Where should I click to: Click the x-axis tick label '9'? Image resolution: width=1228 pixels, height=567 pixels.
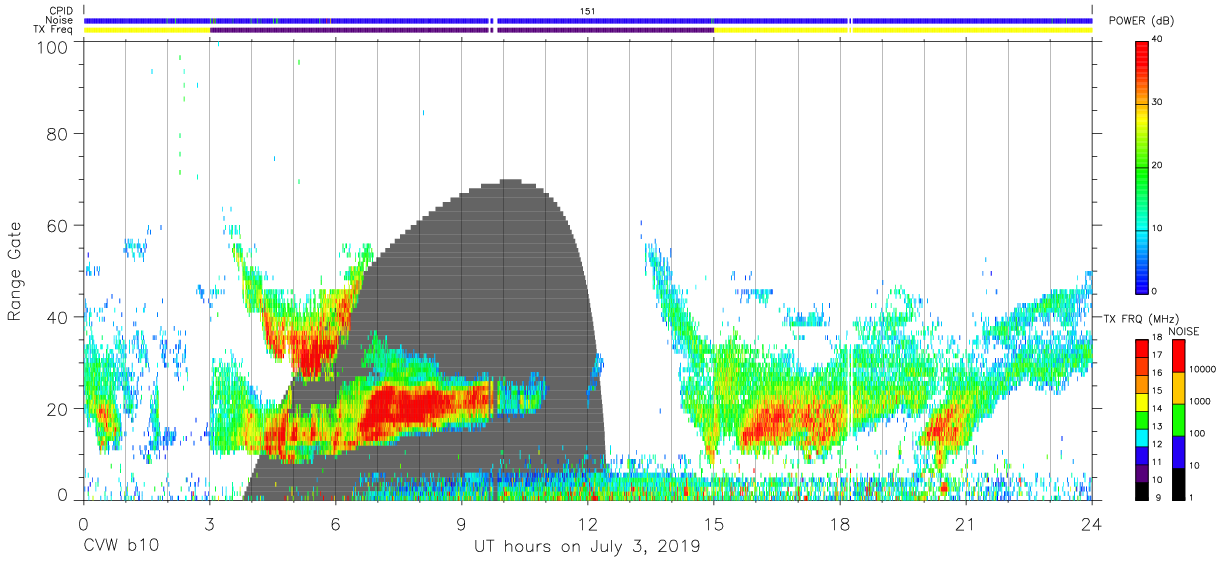462,523
